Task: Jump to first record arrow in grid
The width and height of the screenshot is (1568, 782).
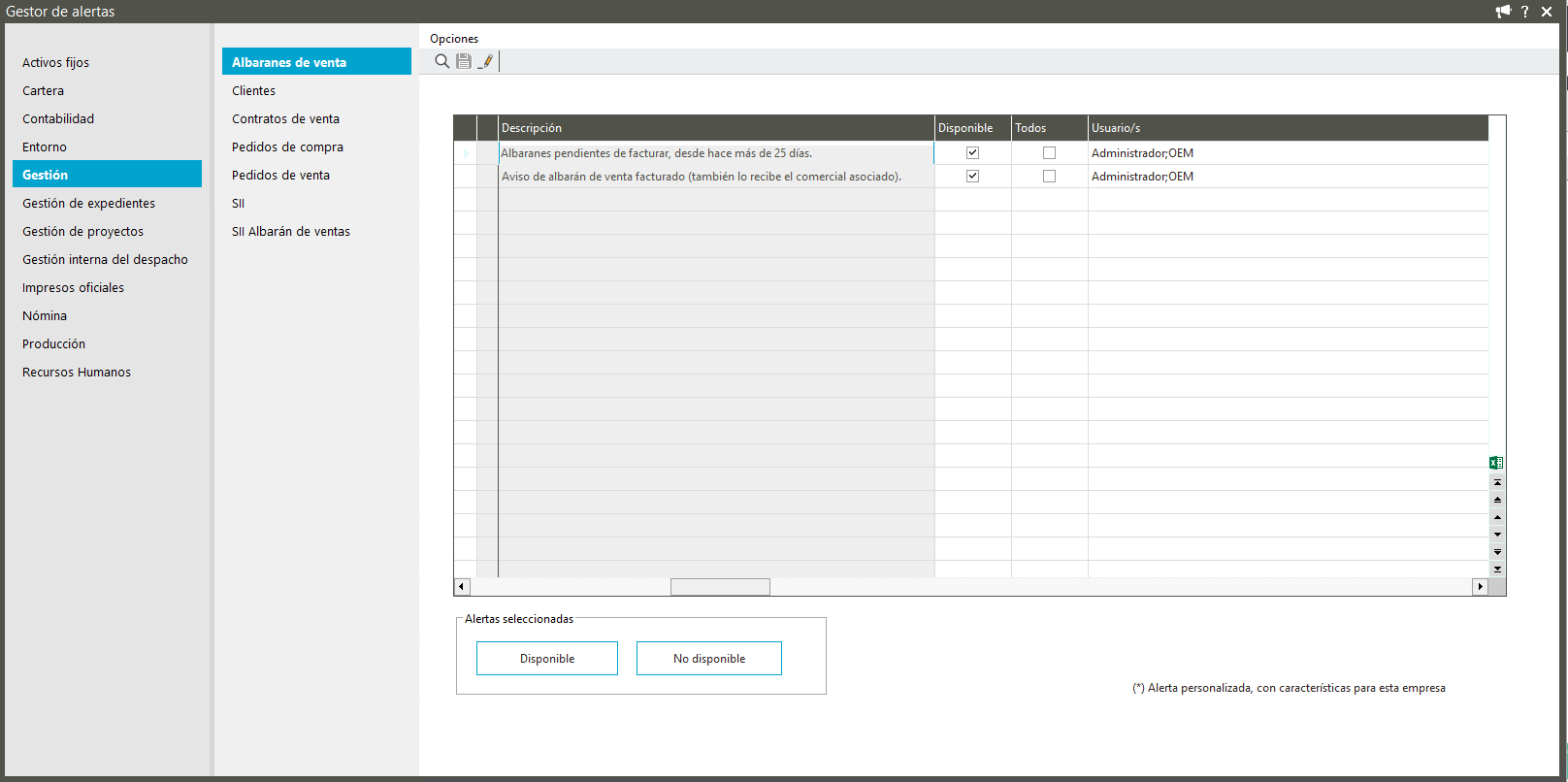Action: (1497, 482)
